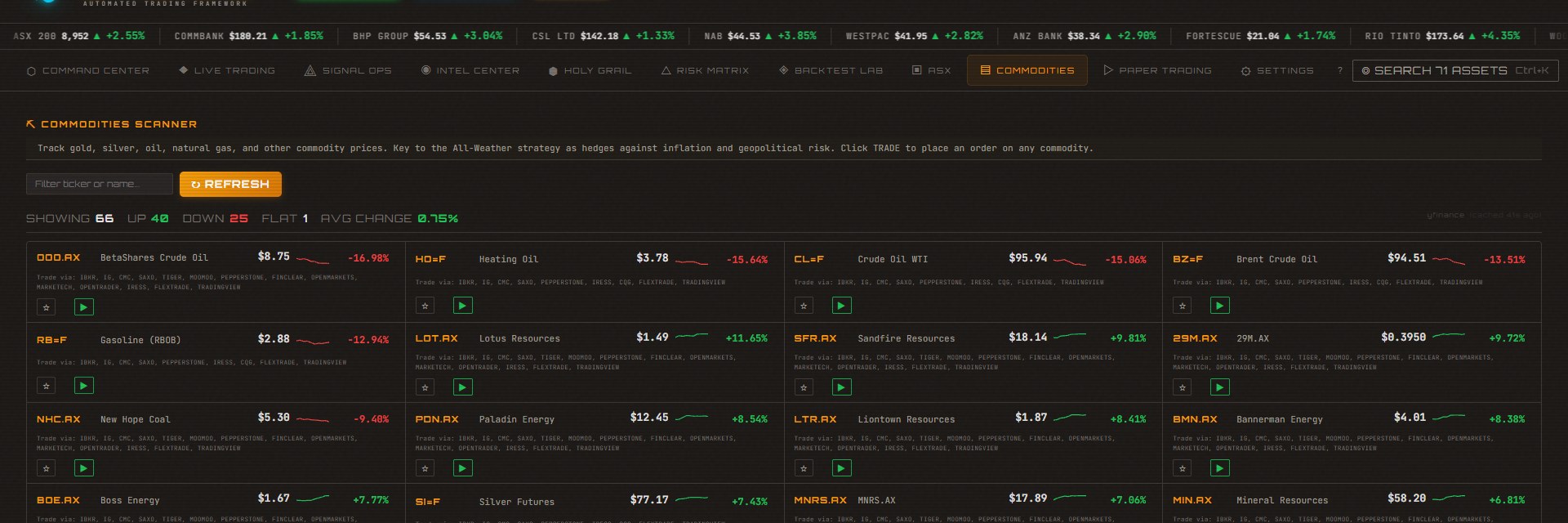Click BOE.AX ticker symbol

(x=58, y=500)
